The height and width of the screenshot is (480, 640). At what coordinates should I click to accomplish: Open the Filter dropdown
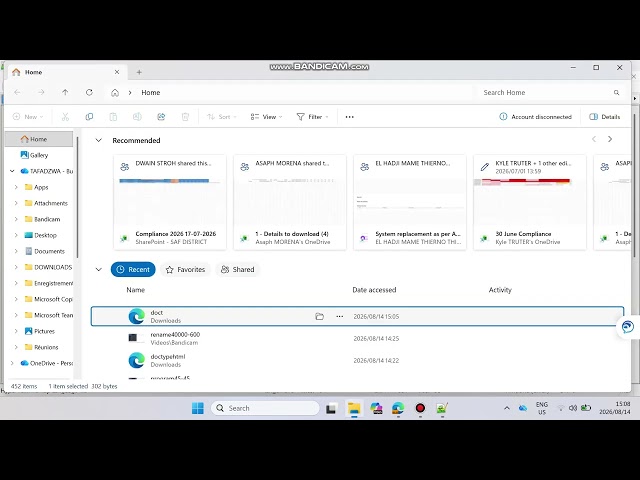pyautogui.click(x=312, y=117)
